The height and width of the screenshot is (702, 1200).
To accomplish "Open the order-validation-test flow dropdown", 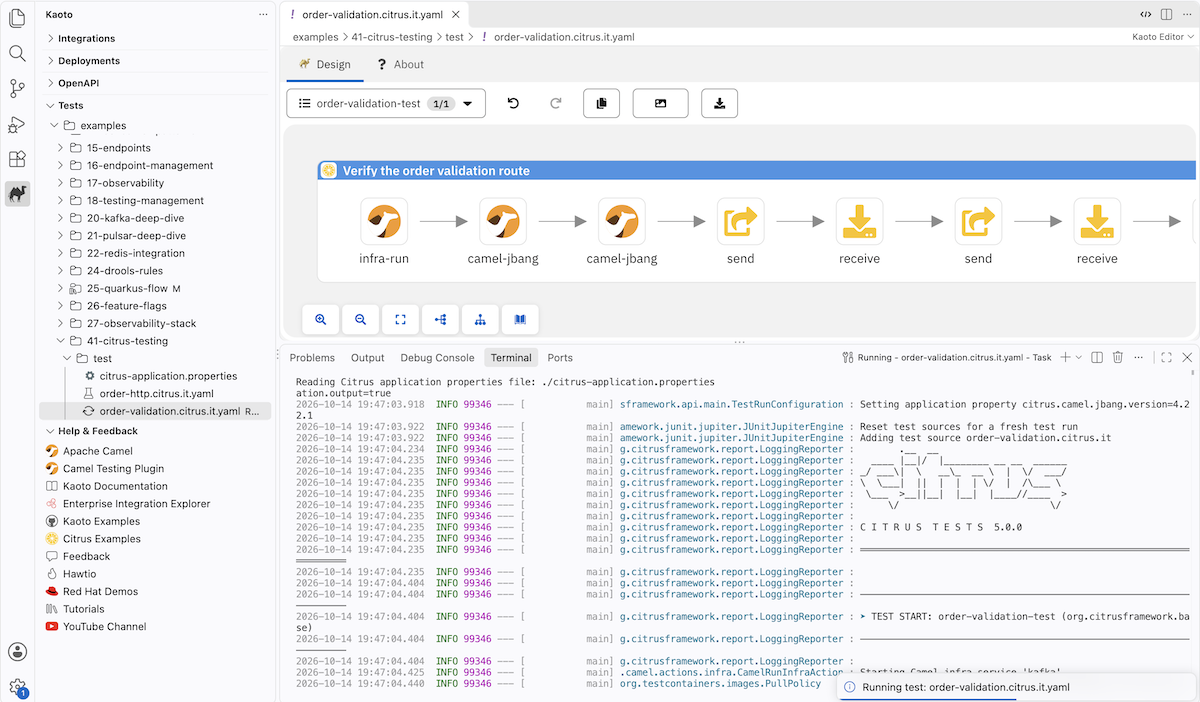I will [386, 103].
